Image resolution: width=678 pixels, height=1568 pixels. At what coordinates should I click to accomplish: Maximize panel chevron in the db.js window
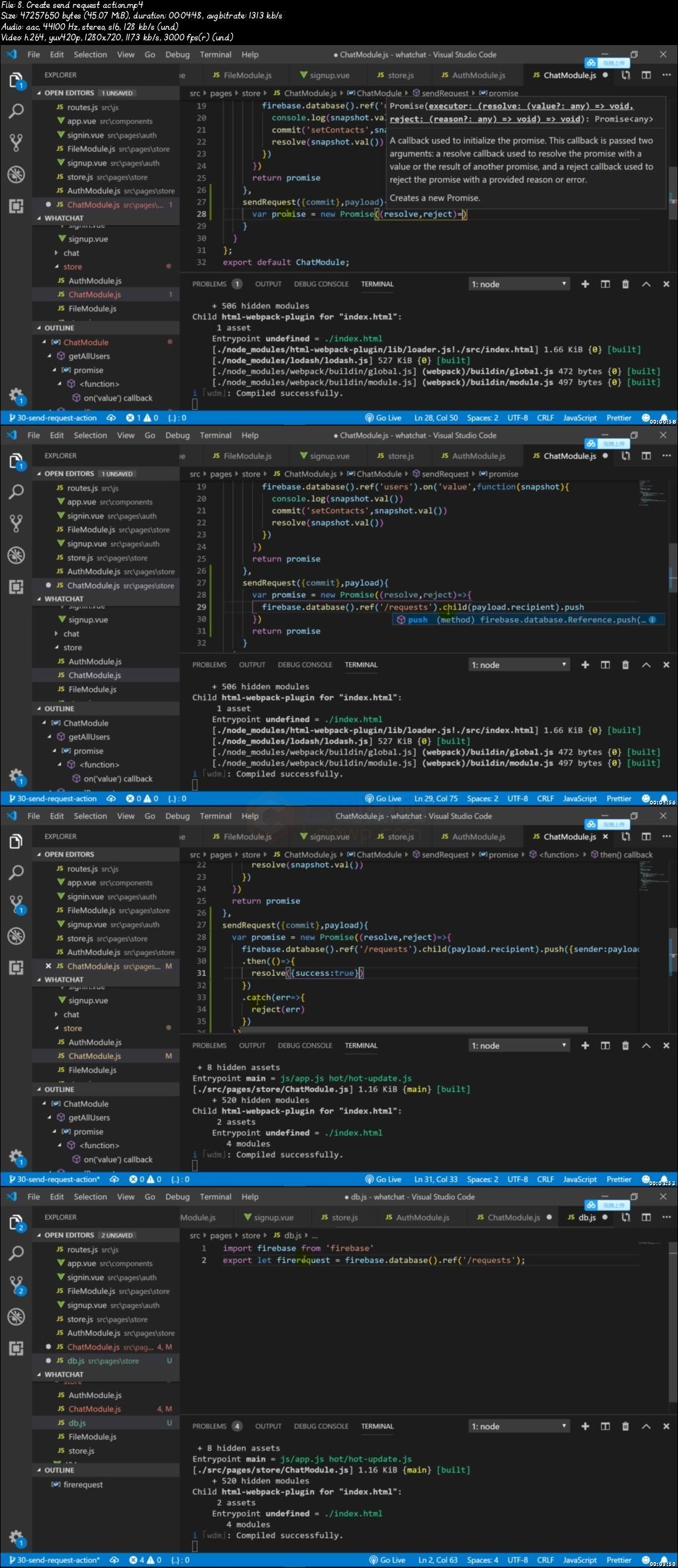(646, 1426)
